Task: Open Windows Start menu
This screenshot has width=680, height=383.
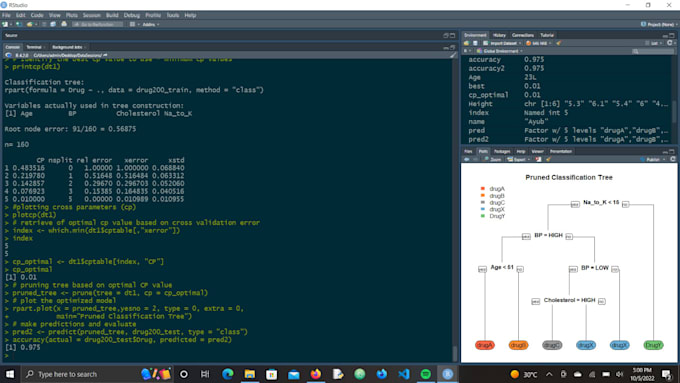Action: tap(10, 374)
